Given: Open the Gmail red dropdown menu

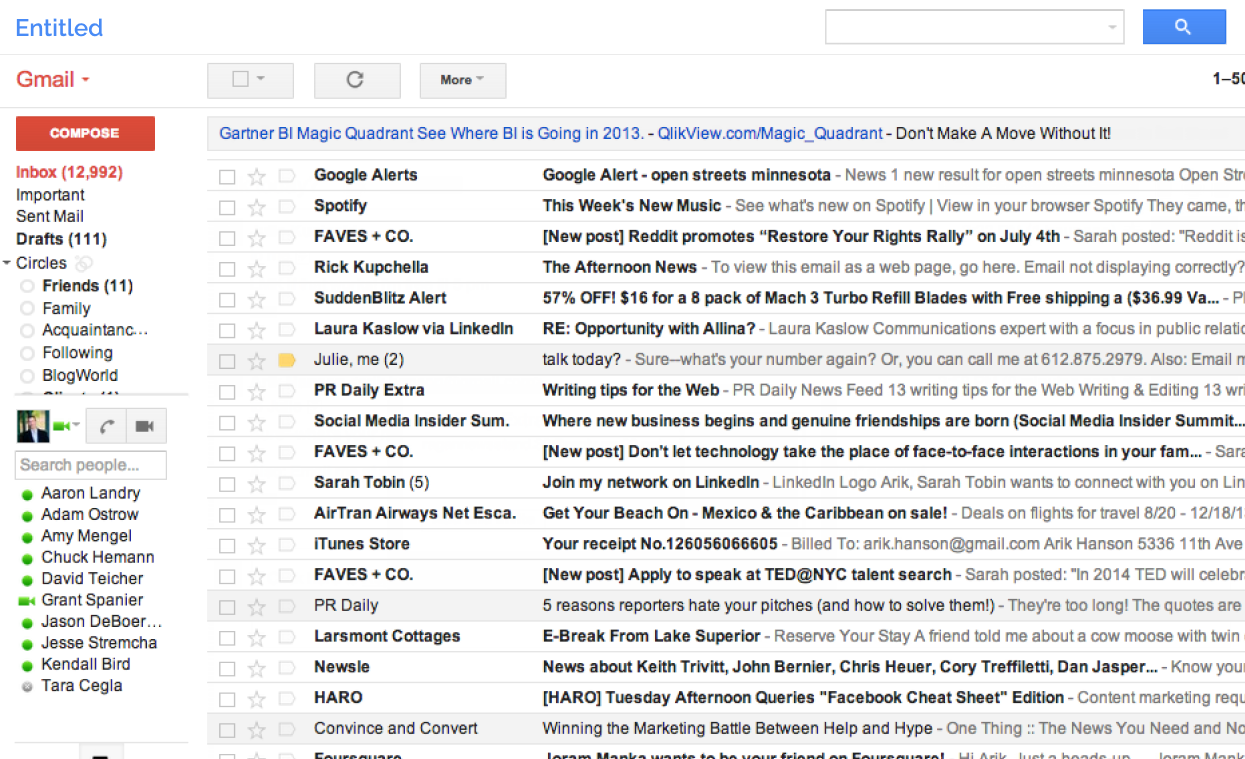Looking at the screenshot, I should click(x=53, y=79).
